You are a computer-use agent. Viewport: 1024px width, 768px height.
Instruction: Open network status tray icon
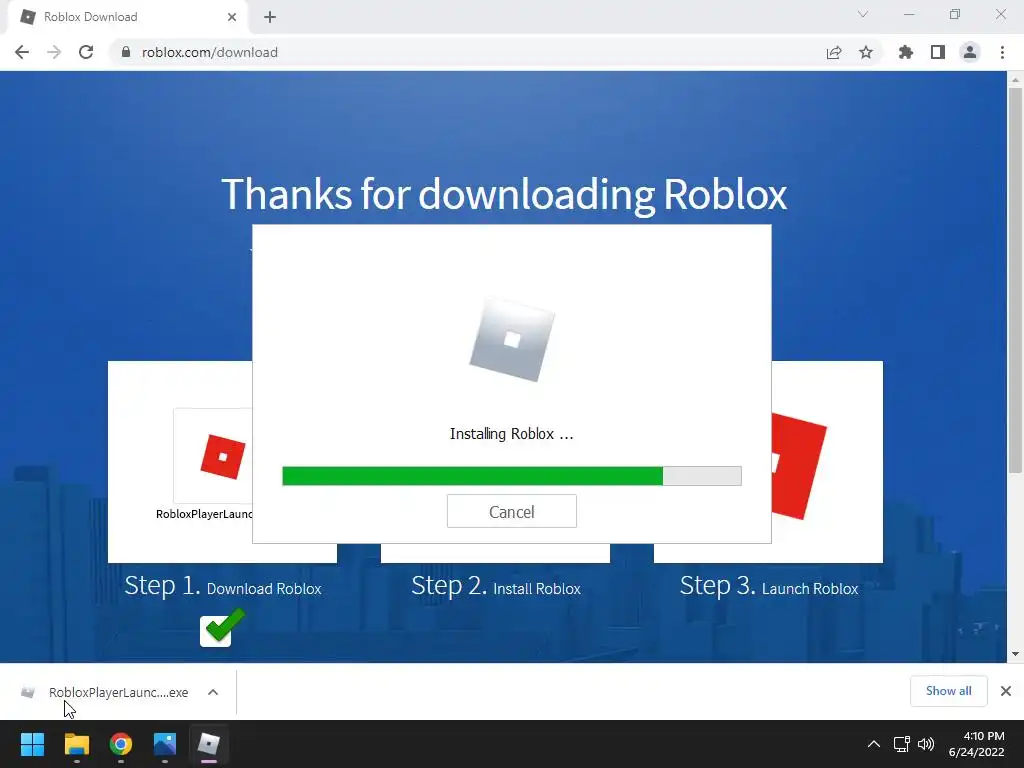[902, 744]
